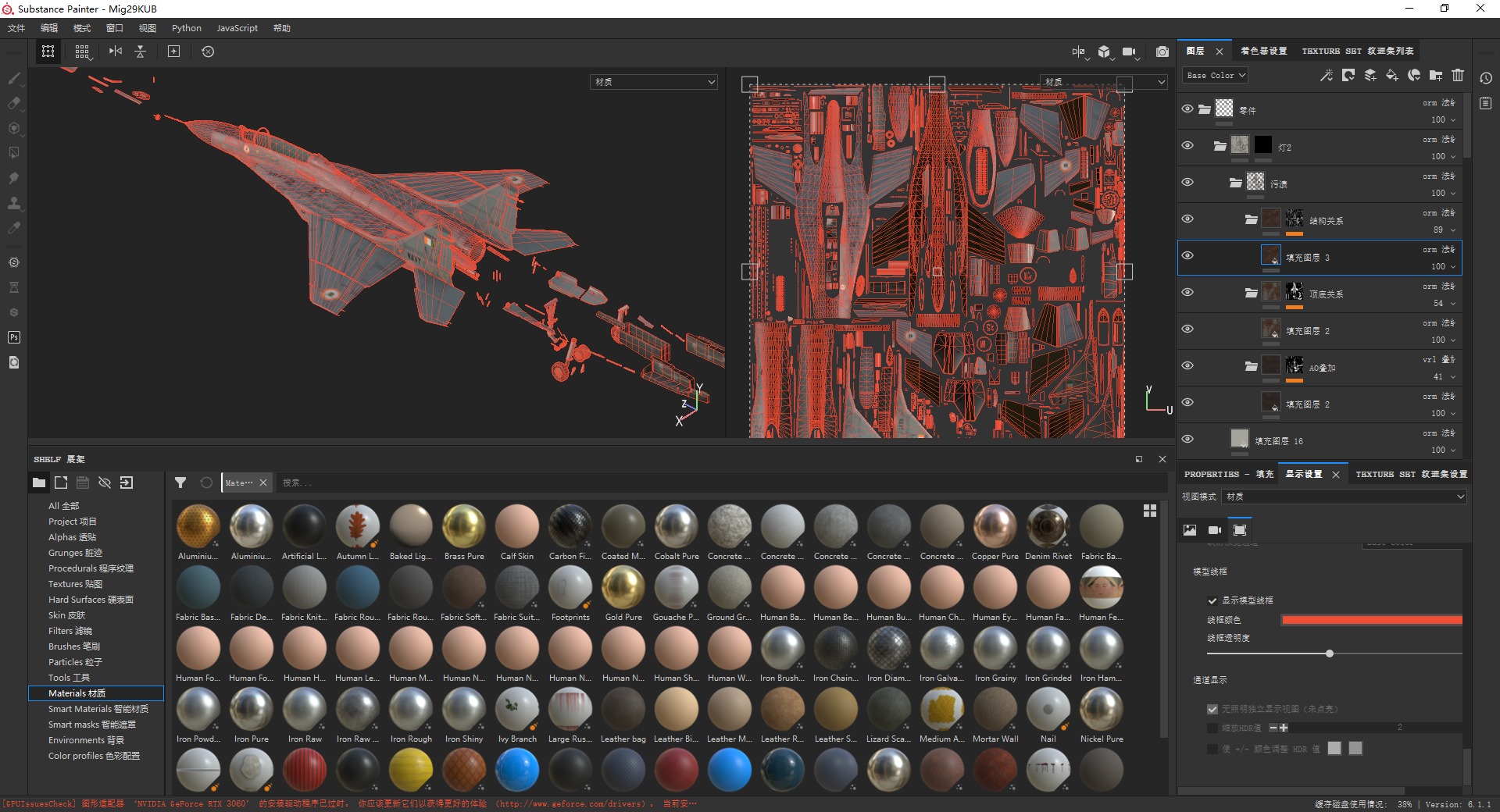Open the grid options toolbar icon
This screenshot has height=812, width=1500.
pyautogui.click(x=82, y=52)
